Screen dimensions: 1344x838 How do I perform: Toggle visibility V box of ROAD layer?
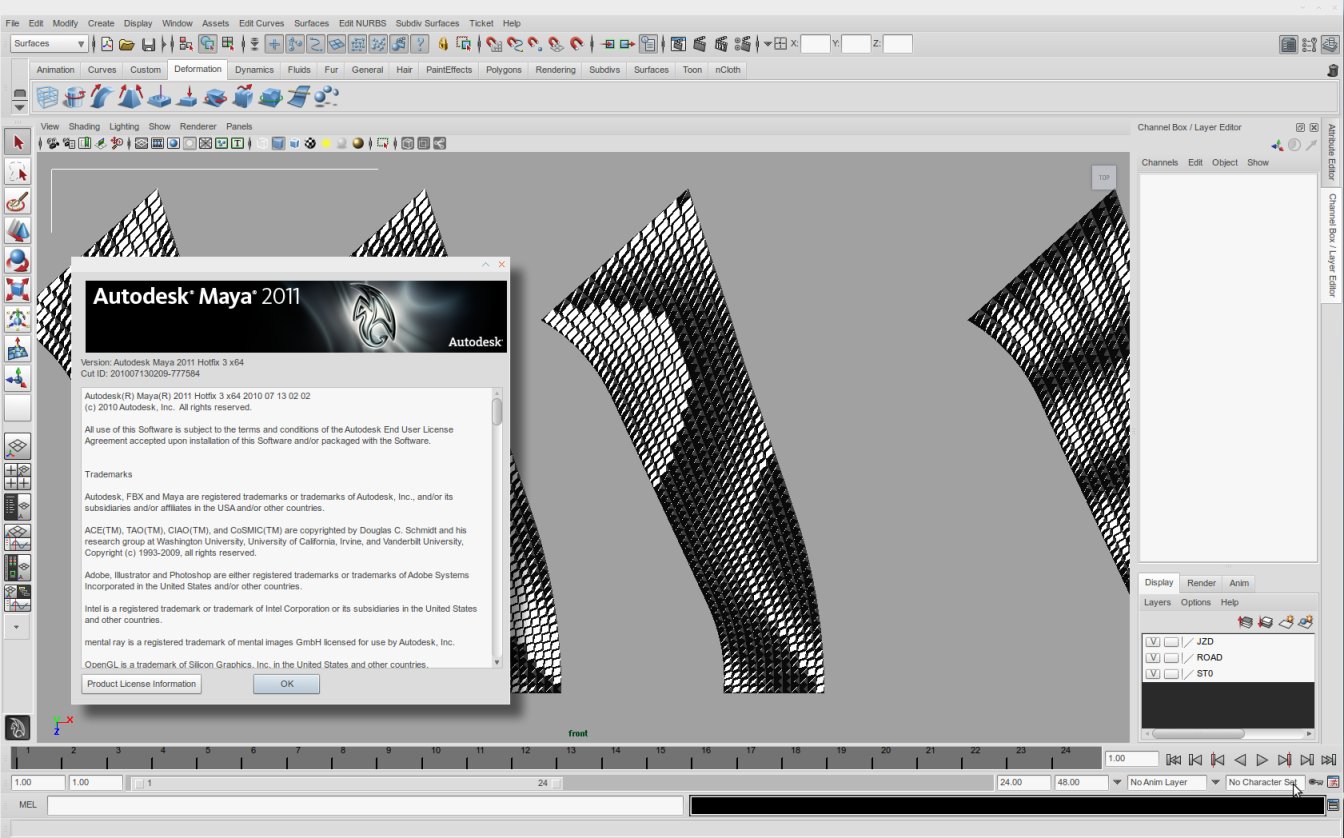pos(1152,658)
